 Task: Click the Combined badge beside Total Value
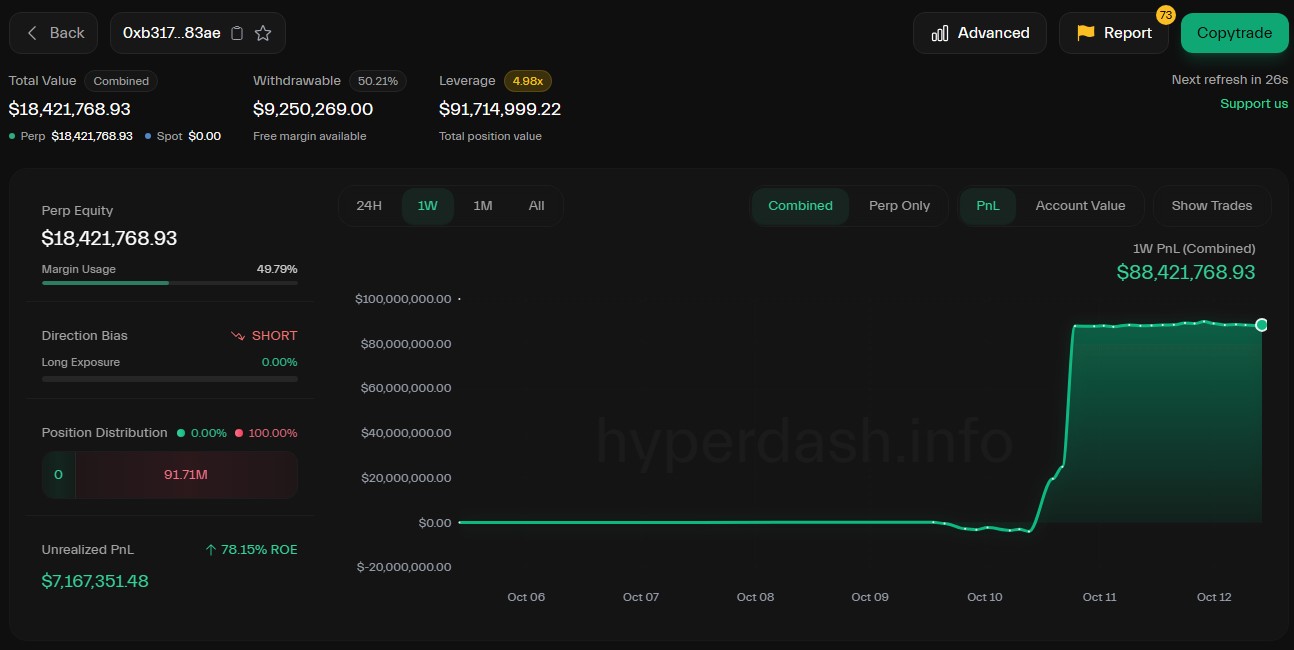click(121, 81)
